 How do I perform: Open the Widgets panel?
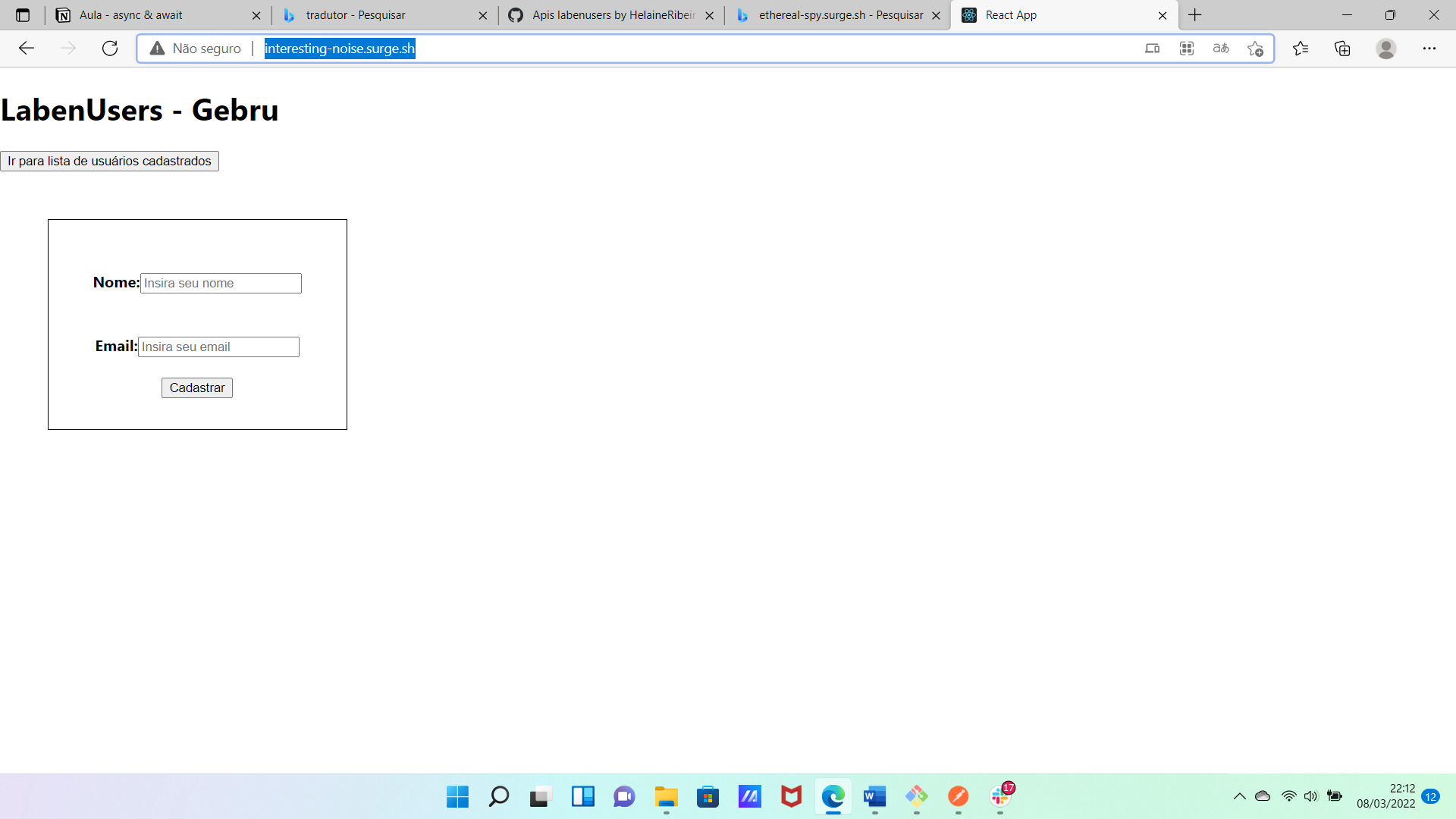pyautogui.click(x=582, y=796)
